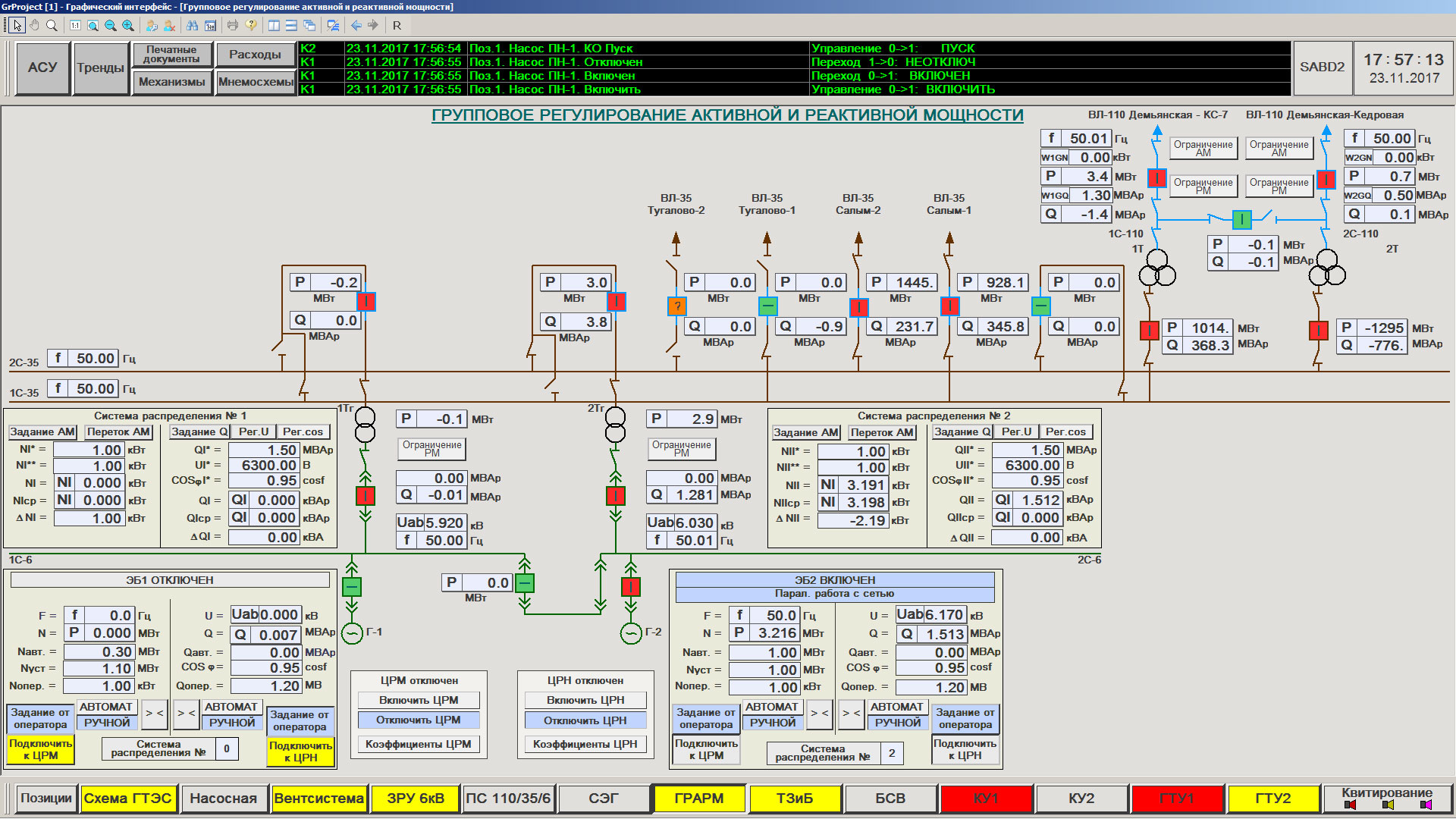Click the Включить ЦРМ button
Image resolution: width=1456 pixels, height=819 pixels.
point(419,700)
